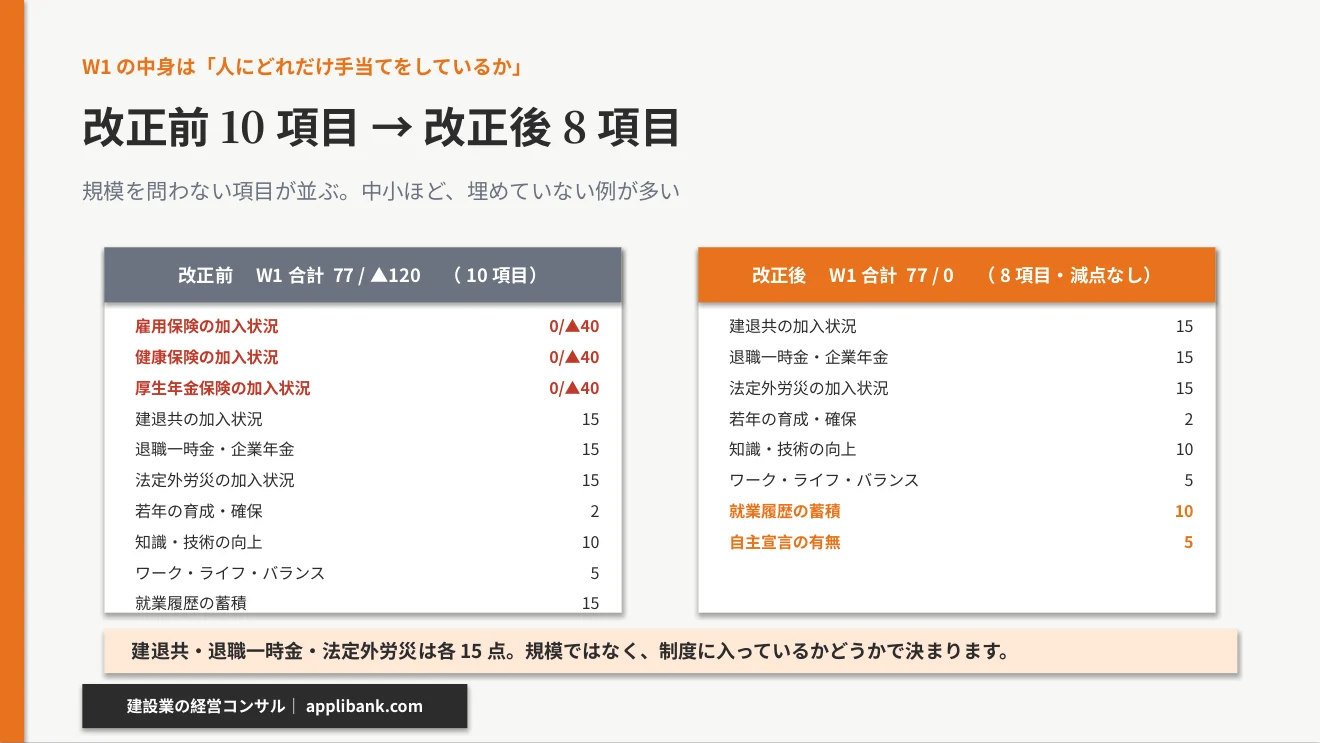Screen dimensions: 1320x743
Task: Click the orange row label "自主宣言の有無"
Action: pyautogui.click(x=785, y=542)
